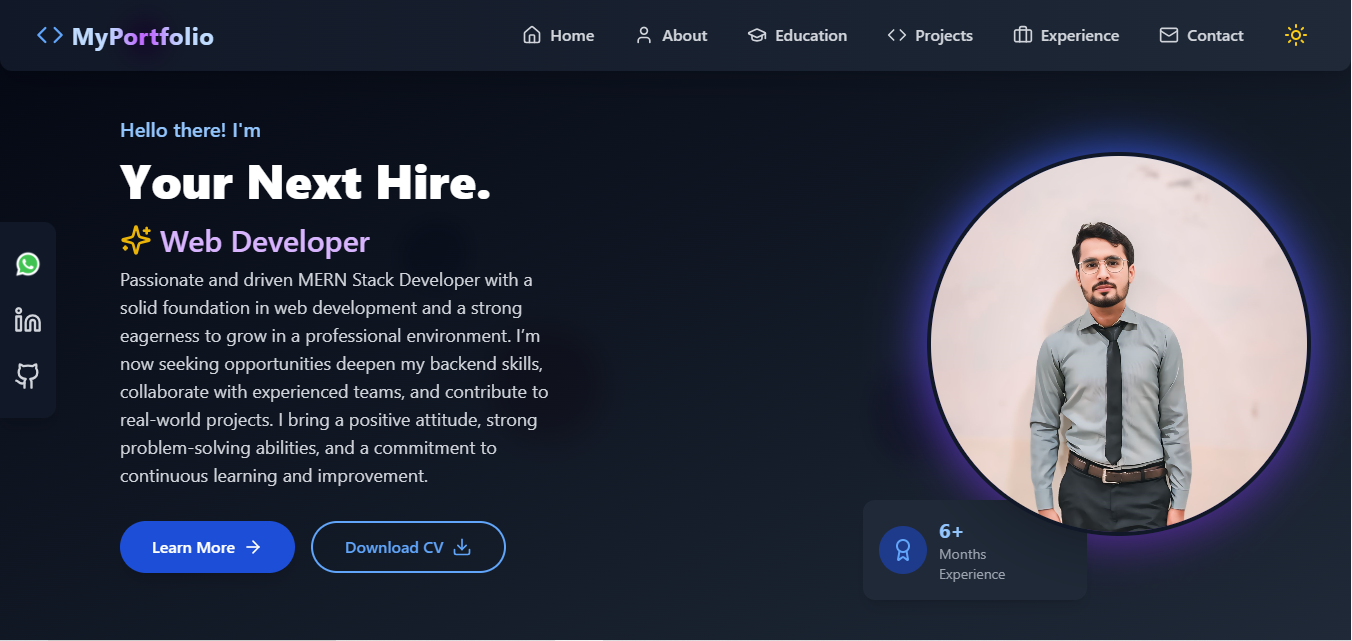1352x641 pixels.
Task: Click the envelope icon beside Contact
Action: pos(1168,36)
